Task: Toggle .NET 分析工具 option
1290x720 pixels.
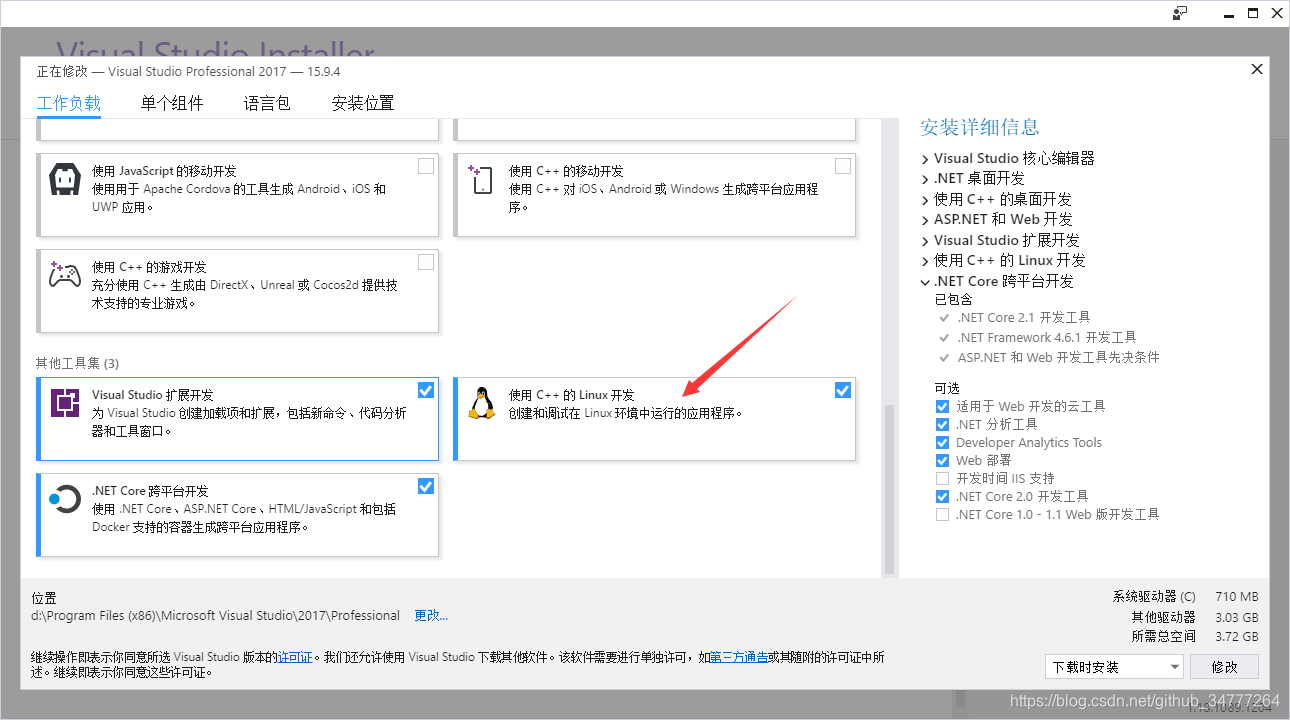Action: (x=942, y=424)
